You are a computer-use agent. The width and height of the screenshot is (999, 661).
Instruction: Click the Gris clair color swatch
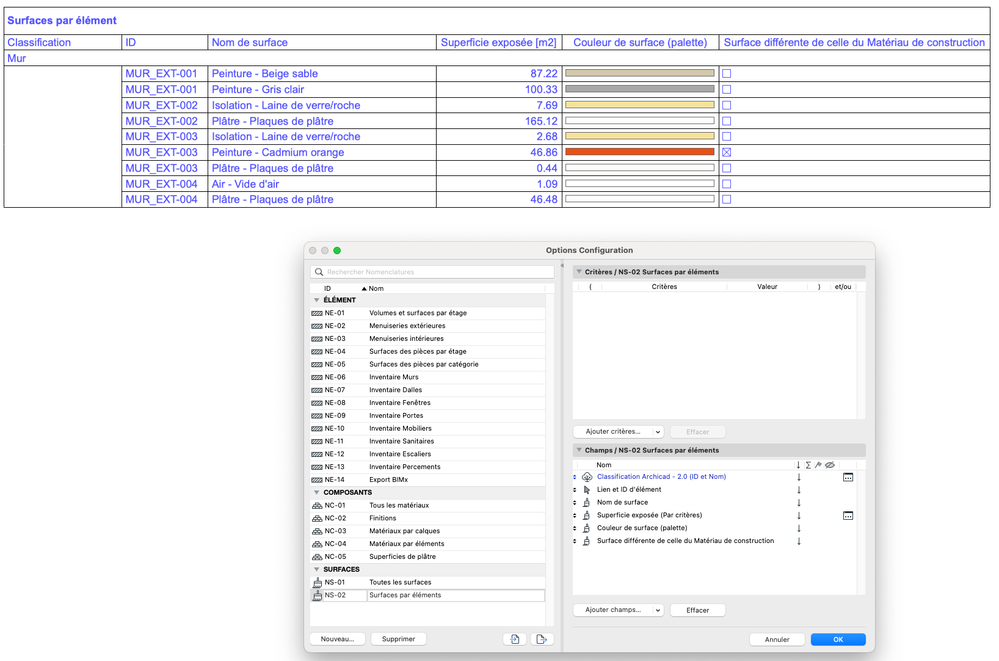coord(640,89)
